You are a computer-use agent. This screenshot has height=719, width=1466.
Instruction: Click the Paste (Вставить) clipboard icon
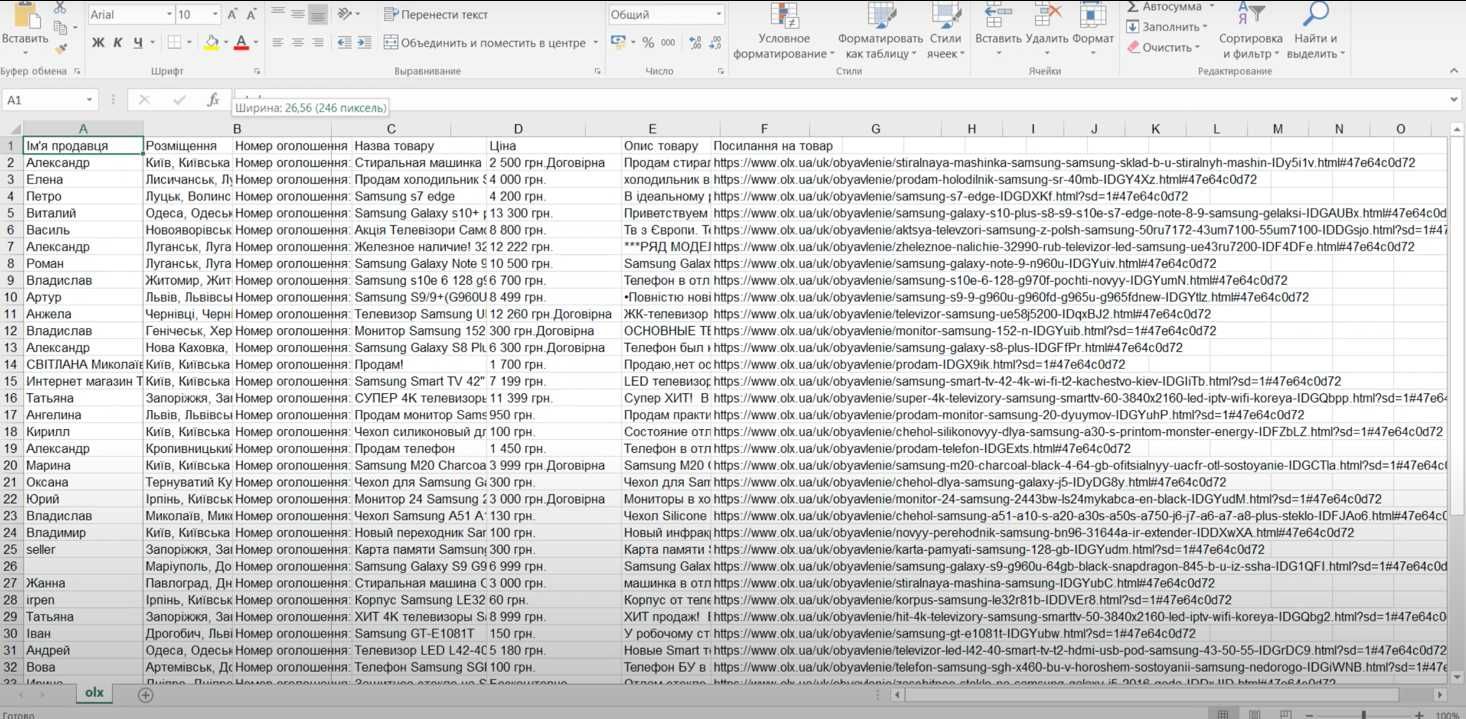[x=26, y=15]
